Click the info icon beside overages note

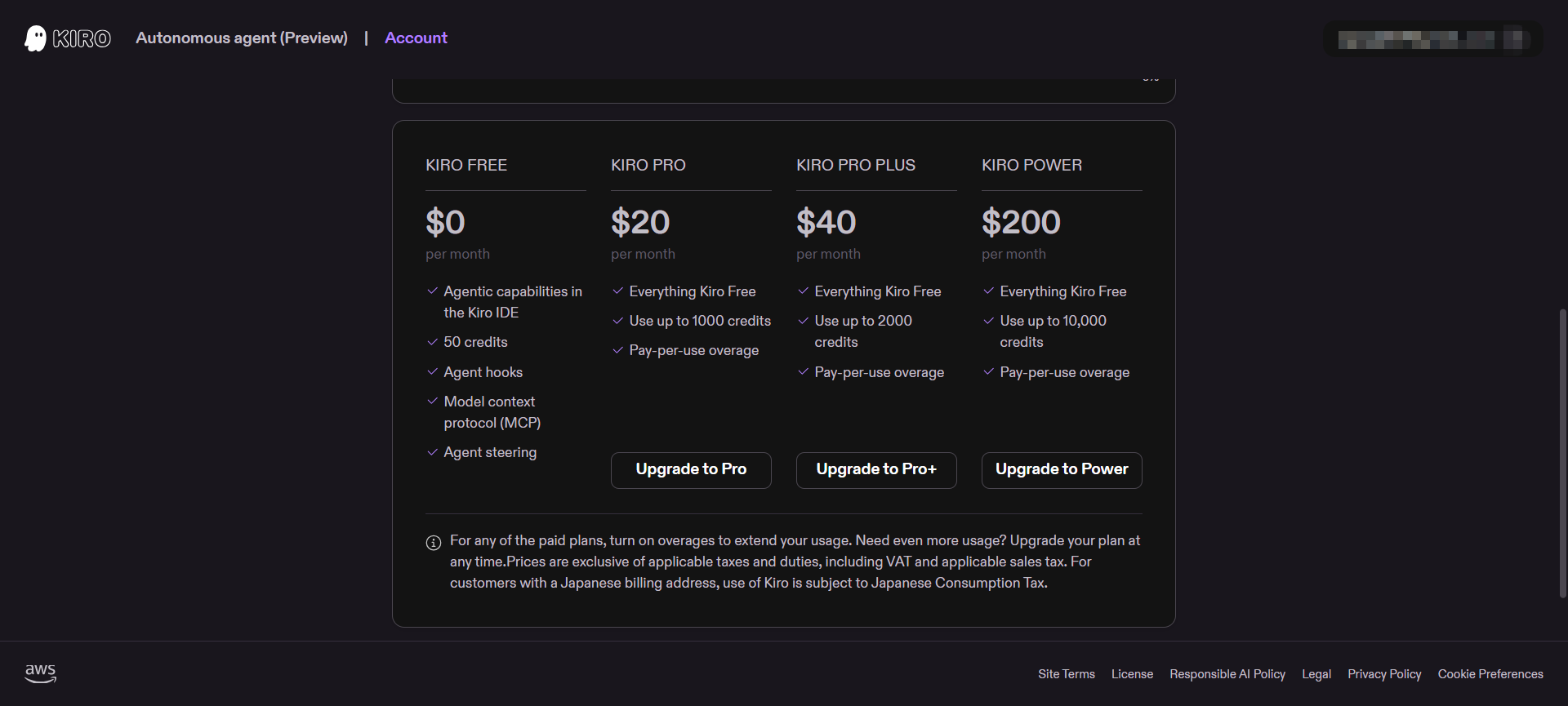[x=434, y=543]
